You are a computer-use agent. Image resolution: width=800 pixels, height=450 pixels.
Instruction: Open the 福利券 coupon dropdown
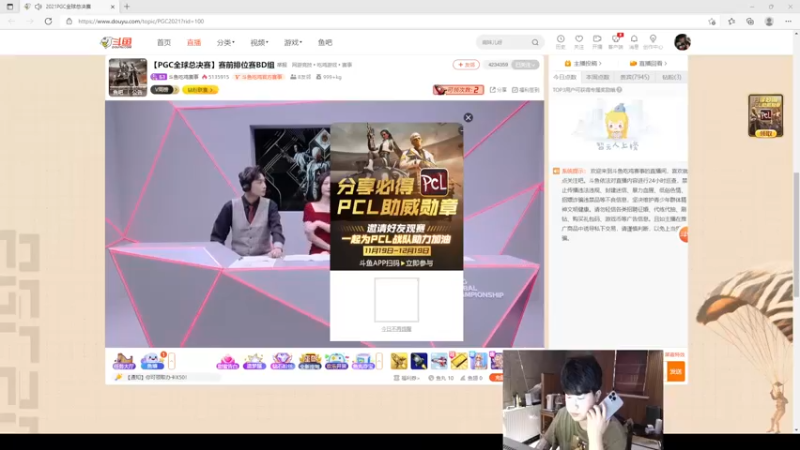pyautogui.click(x=407, y=378)
